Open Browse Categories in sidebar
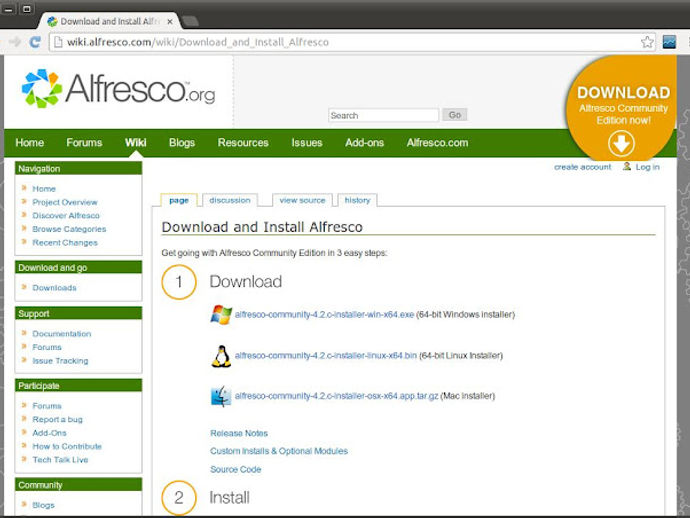Image resolution: width=690 pixels, height=518 pixels. coord(69,229)
